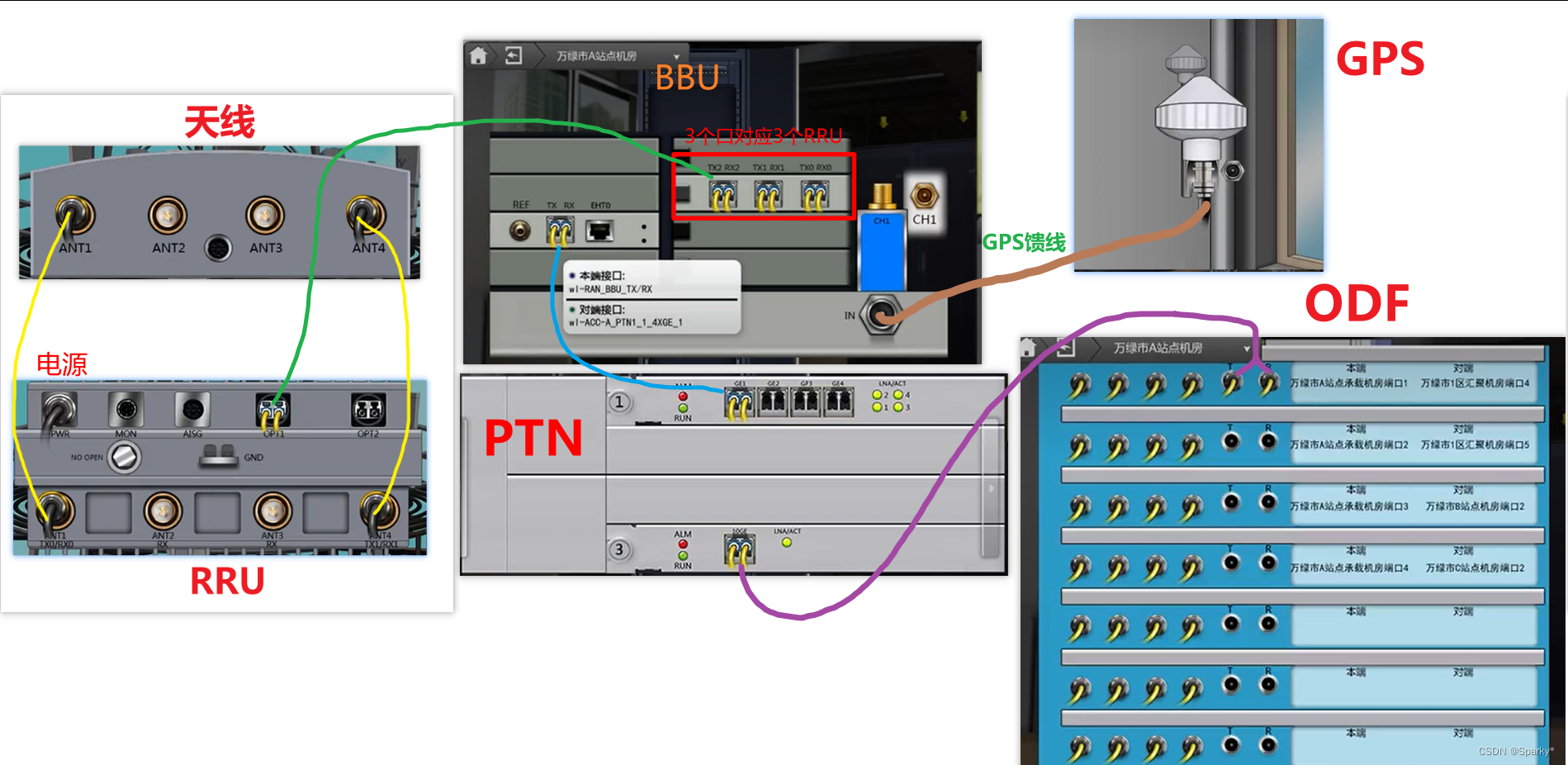The height and width of the screenshot is (765, 1568).
Task: Click the 万绿市C站点机房端口2 label
Action: pos(1475,568)
